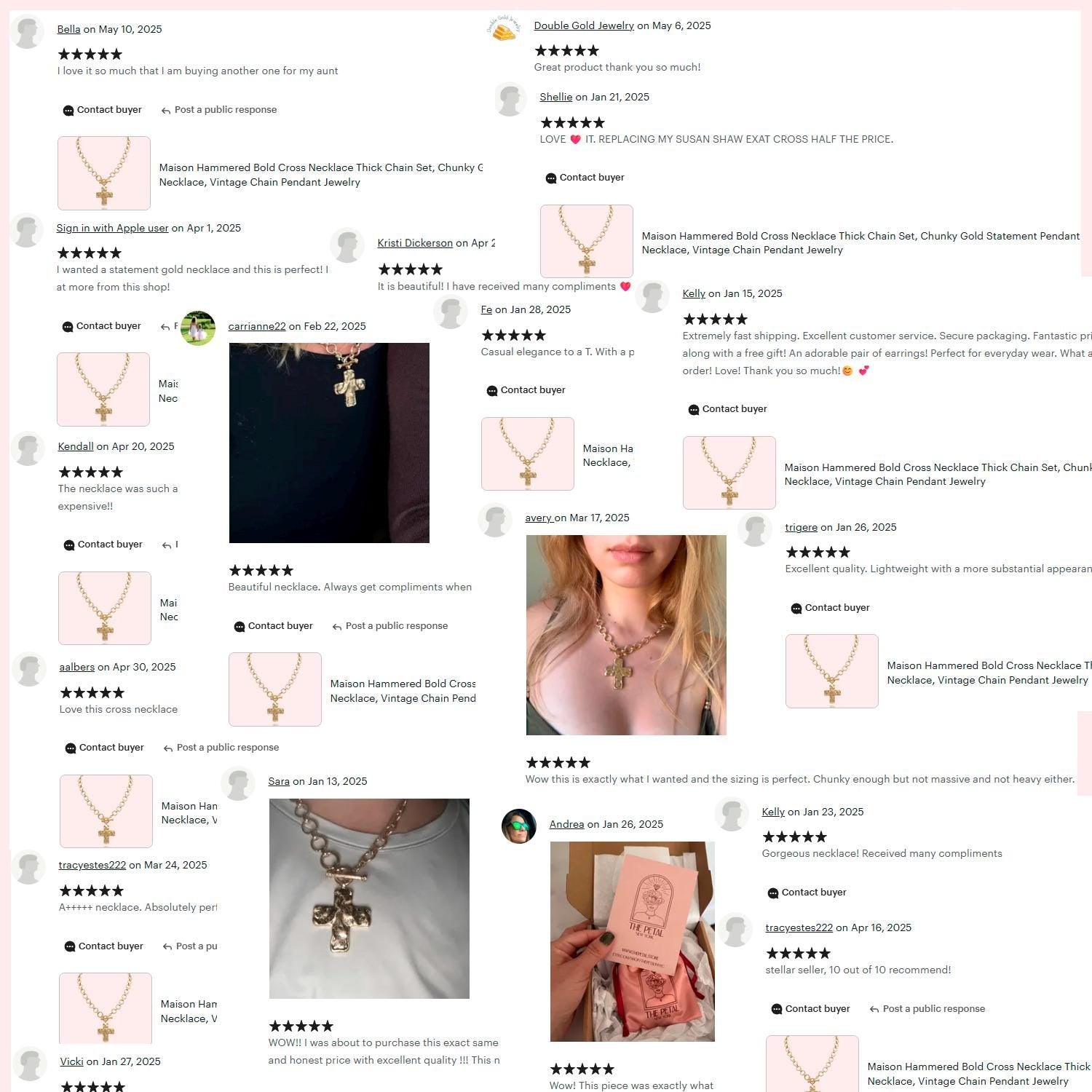Open Kristi Dickerson's profile link

click(415, 243)
